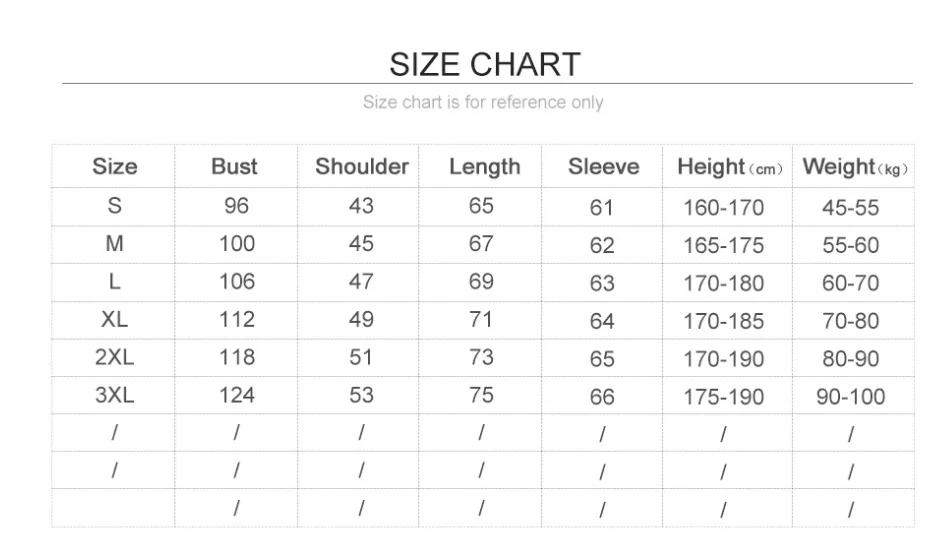This screenshot has height=558, width=946.
Task: Select the shoulder value 47 cell
Action: pos(361,282)
